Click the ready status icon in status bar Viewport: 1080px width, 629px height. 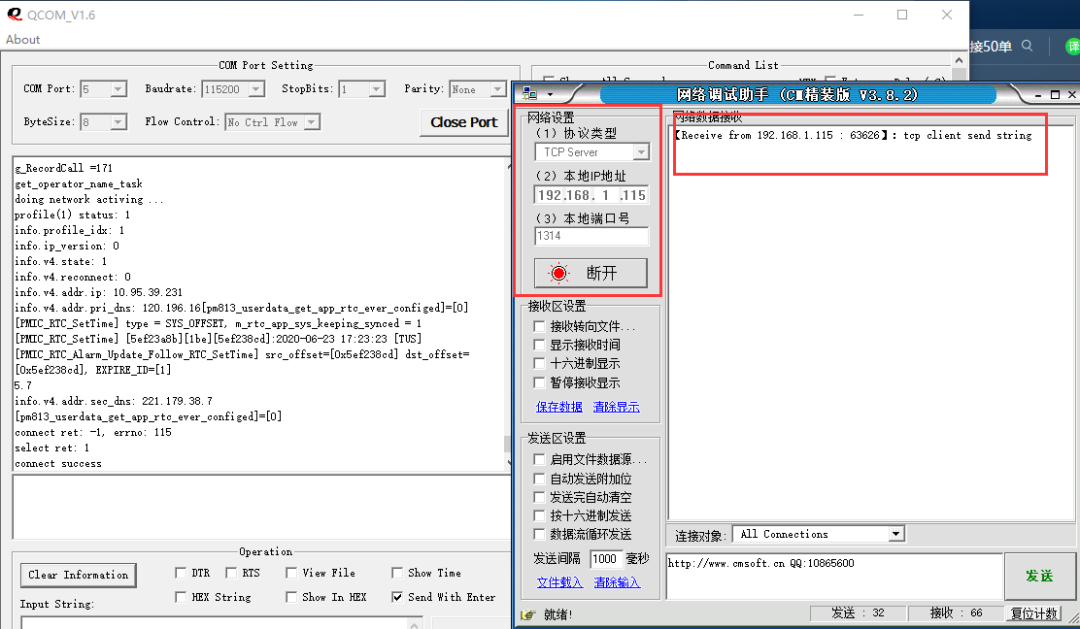(528, 615)
